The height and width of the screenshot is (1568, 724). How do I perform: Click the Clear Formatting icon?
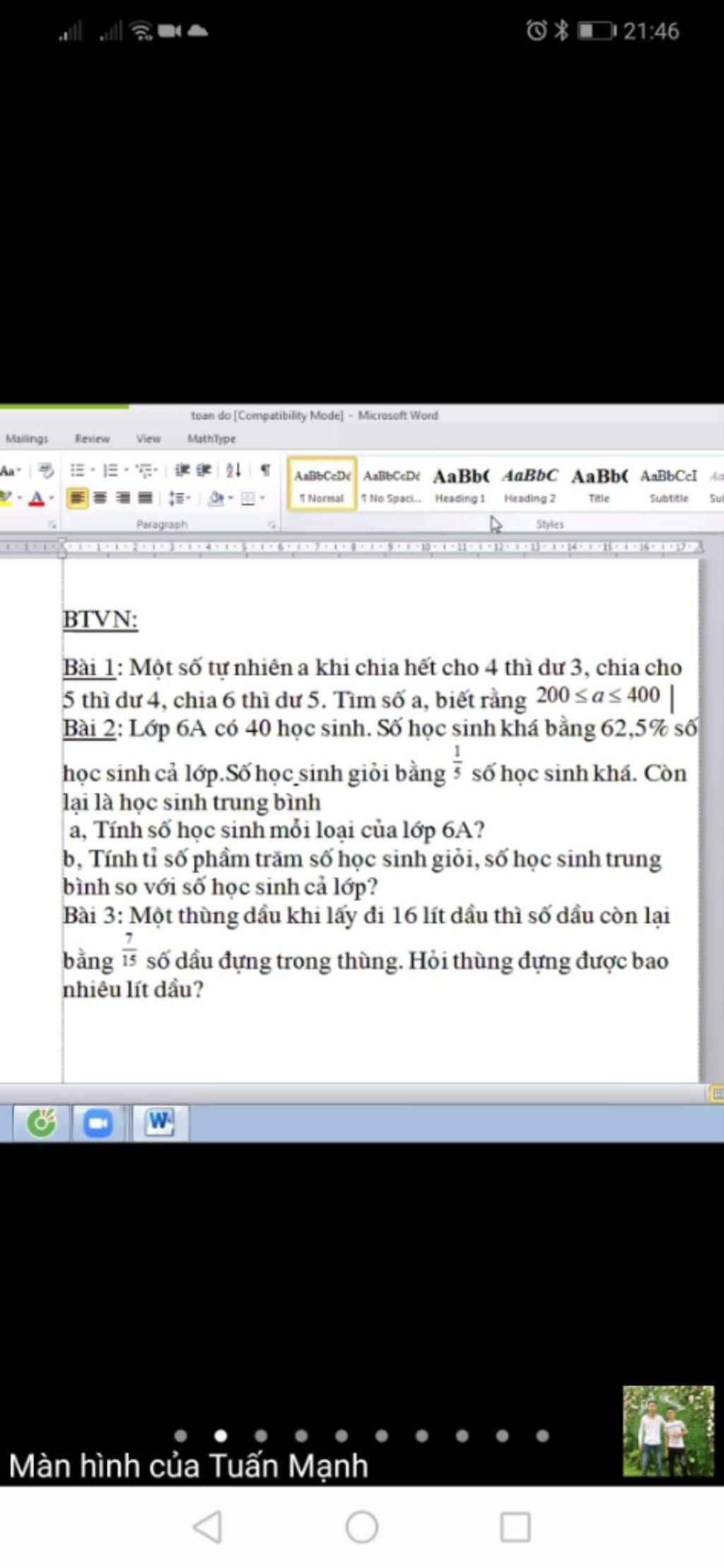tap(47, 470)
